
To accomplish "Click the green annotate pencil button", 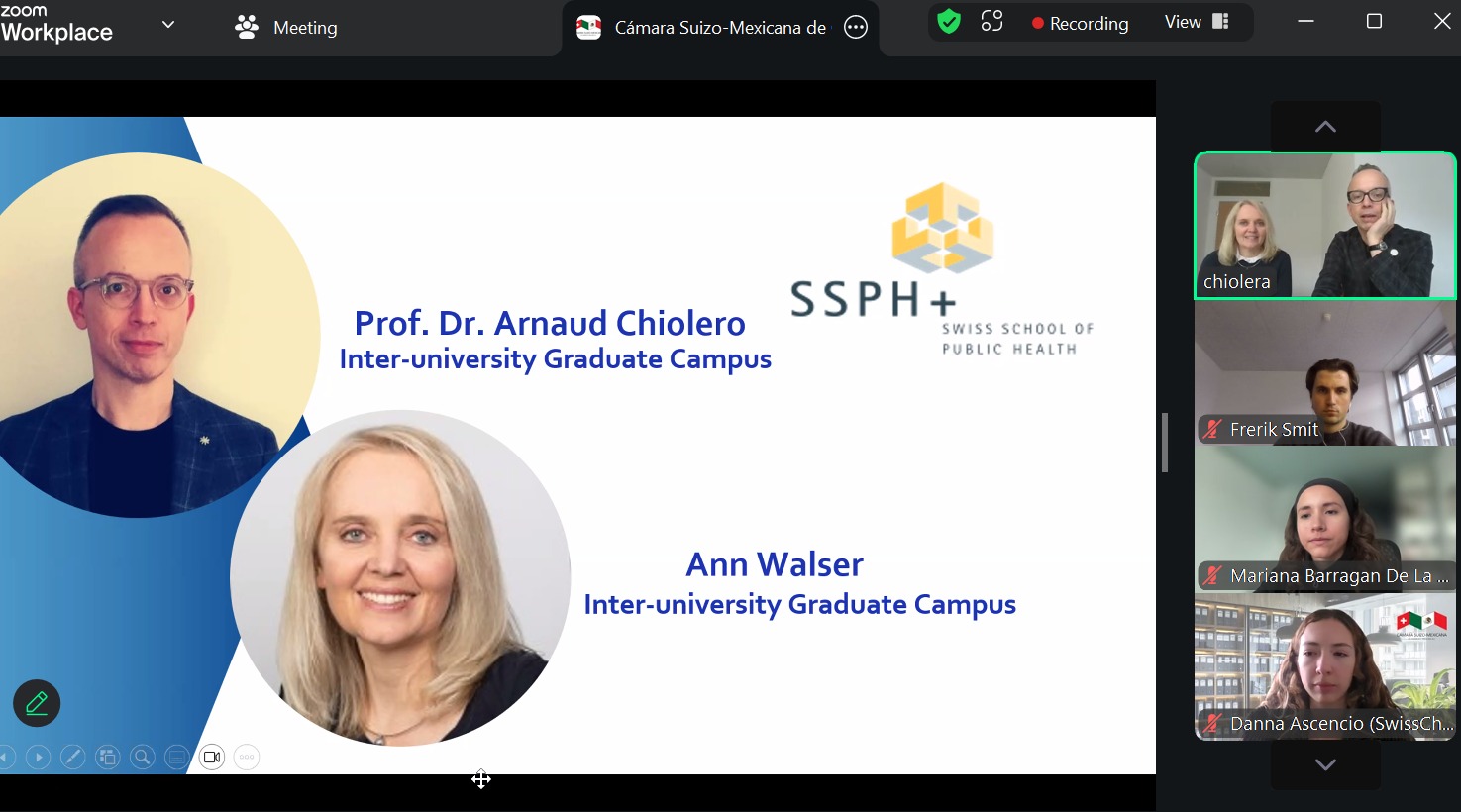I will [37, 703].
